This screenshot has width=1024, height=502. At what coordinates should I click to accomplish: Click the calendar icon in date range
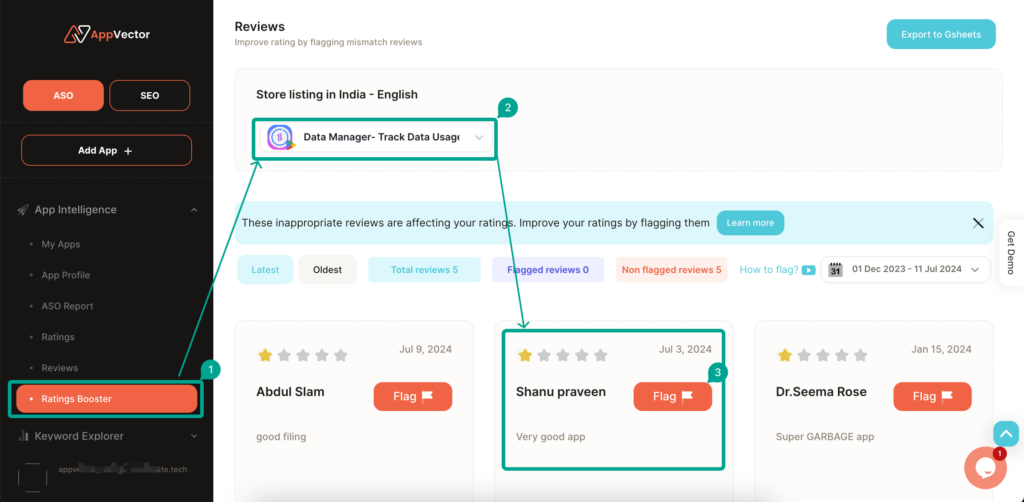(x=836, y=270)
